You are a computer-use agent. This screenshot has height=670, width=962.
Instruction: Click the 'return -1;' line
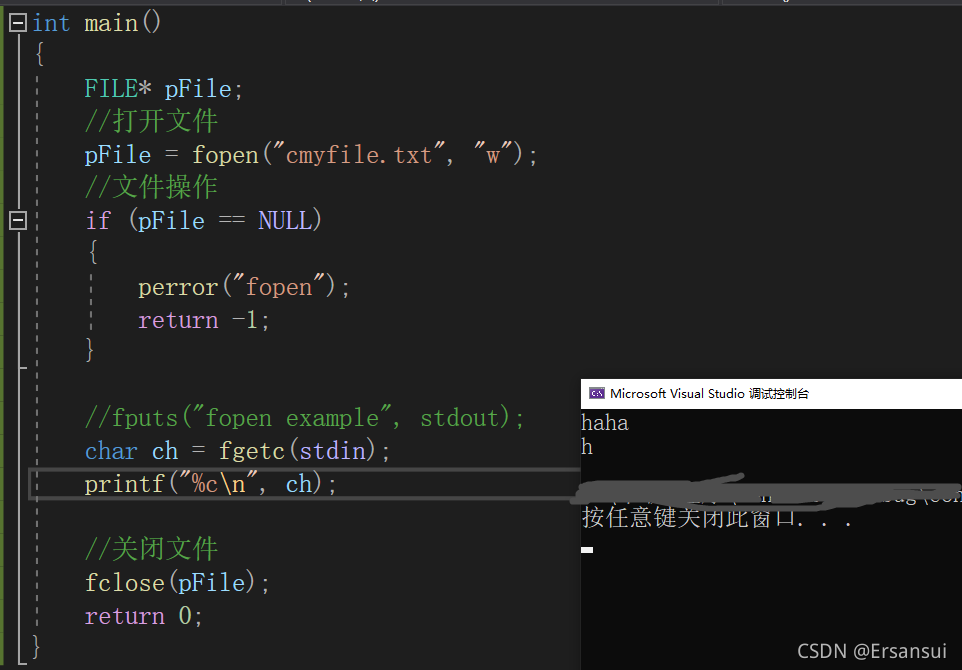point(204,320)
